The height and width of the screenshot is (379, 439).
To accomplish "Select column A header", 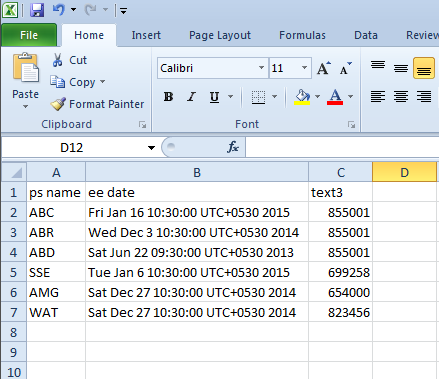I will click(x=56, y=172).
